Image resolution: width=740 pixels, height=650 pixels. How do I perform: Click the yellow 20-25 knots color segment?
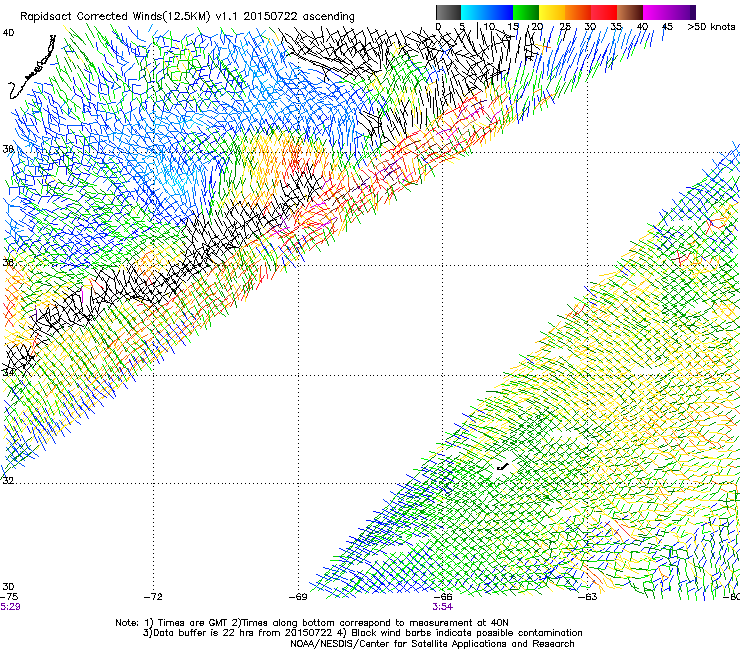552,12
